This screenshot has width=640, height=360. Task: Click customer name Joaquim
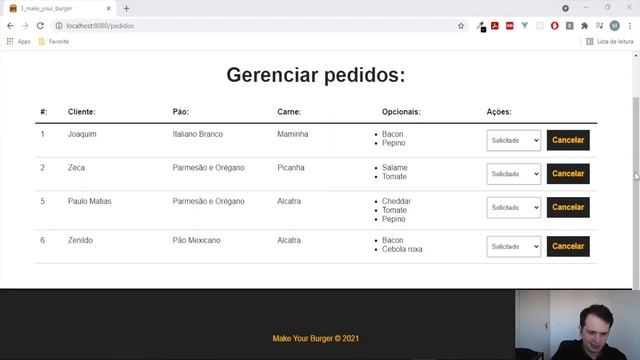pyautogui.click(x=82, y=134)
